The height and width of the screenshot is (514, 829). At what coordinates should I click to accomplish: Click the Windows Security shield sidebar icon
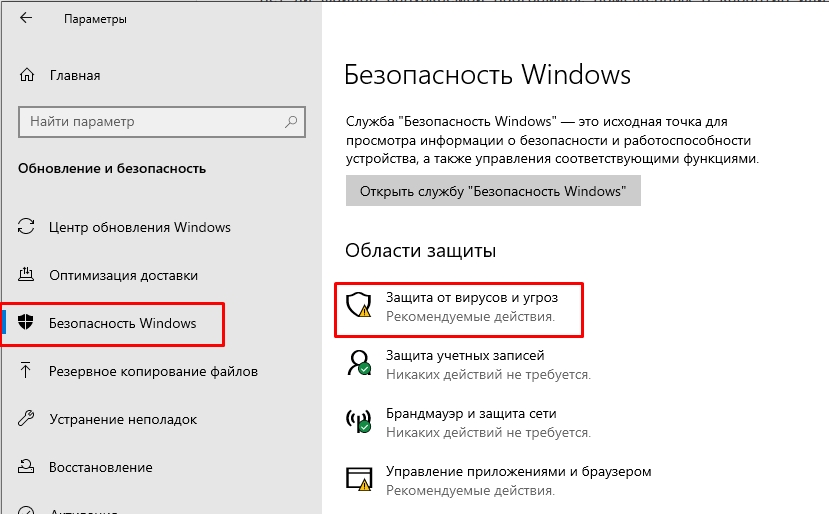click(27, 323)
